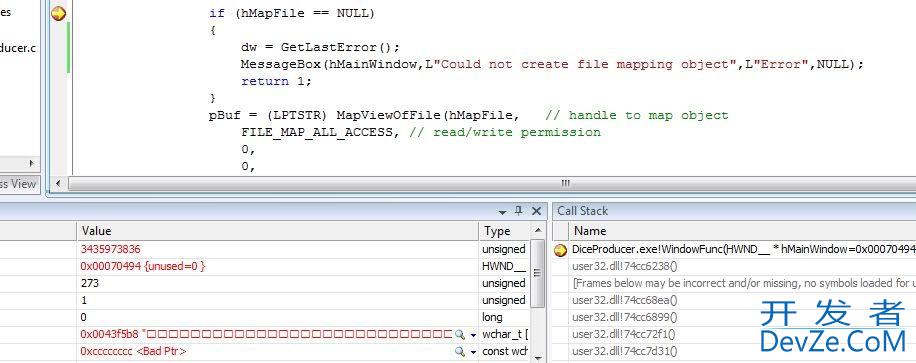Image resolution: width=916 pixels, height=363 pixels.
Task: Expand visualizer dropdown for 0x0043f5b8 row
Action: pos(473,335)
